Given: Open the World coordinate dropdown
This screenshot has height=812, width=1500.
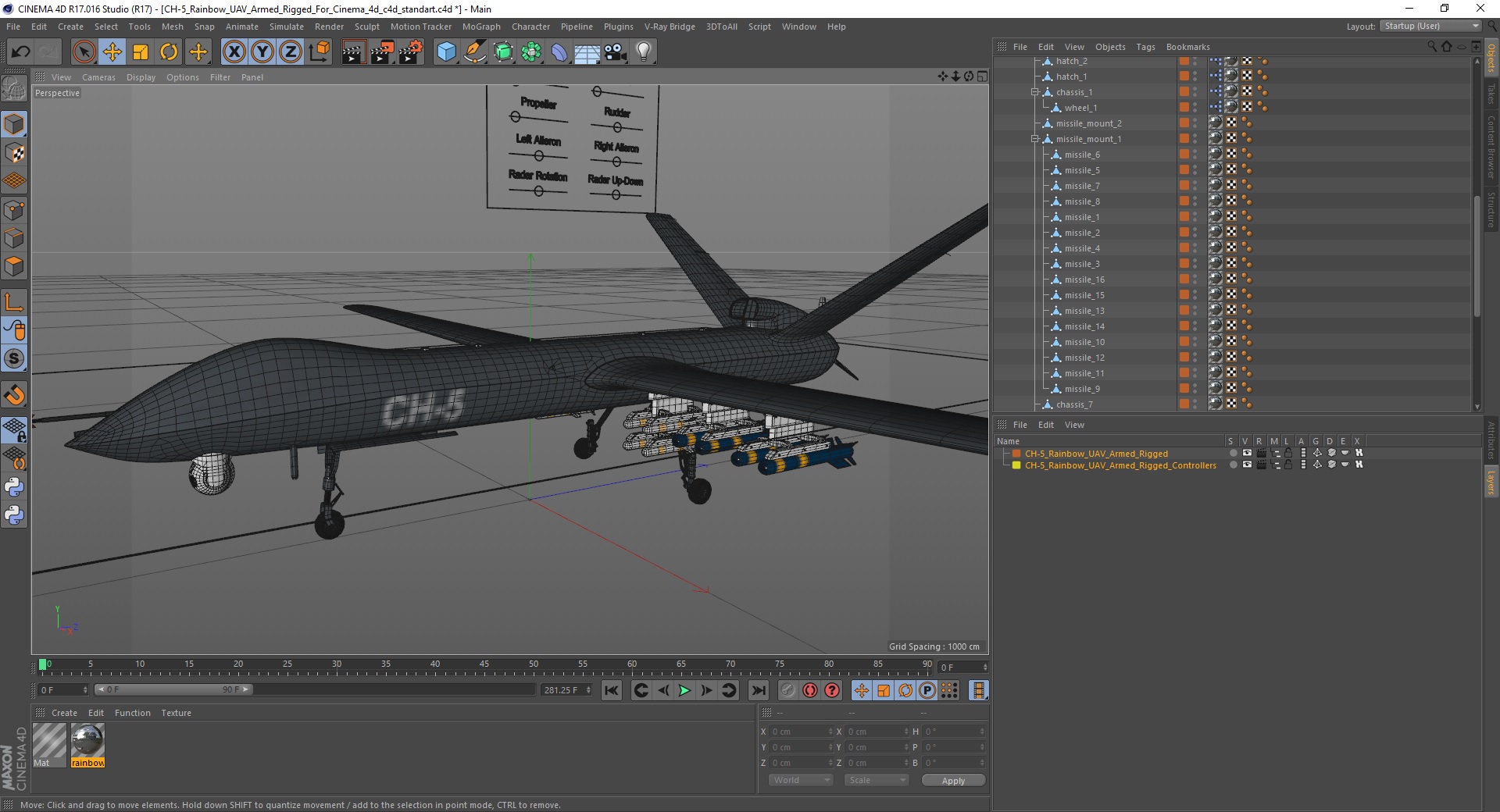Looking at the screenshot, I should (x=801, y=780).
